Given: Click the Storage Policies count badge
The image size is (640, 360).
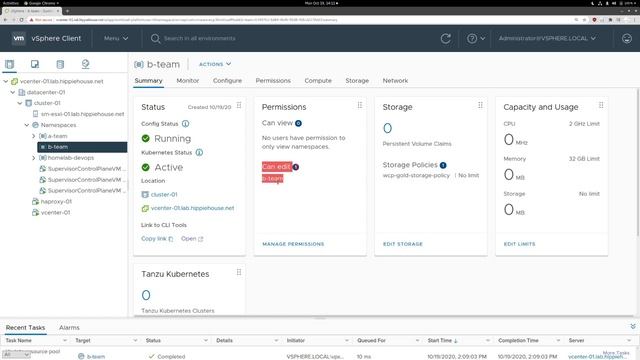Looking at the screenshot, I should pyautogui.click(x=443, y=165).
